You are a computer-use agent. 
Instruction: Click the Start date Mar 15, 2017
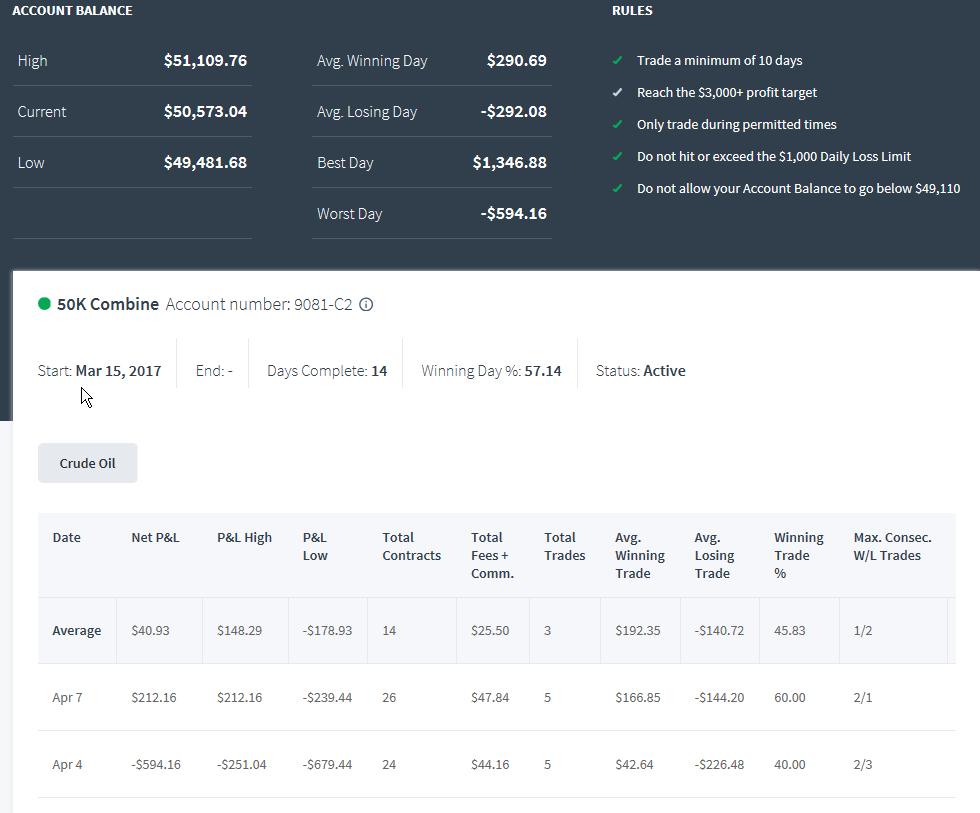[x=118, y=371]
